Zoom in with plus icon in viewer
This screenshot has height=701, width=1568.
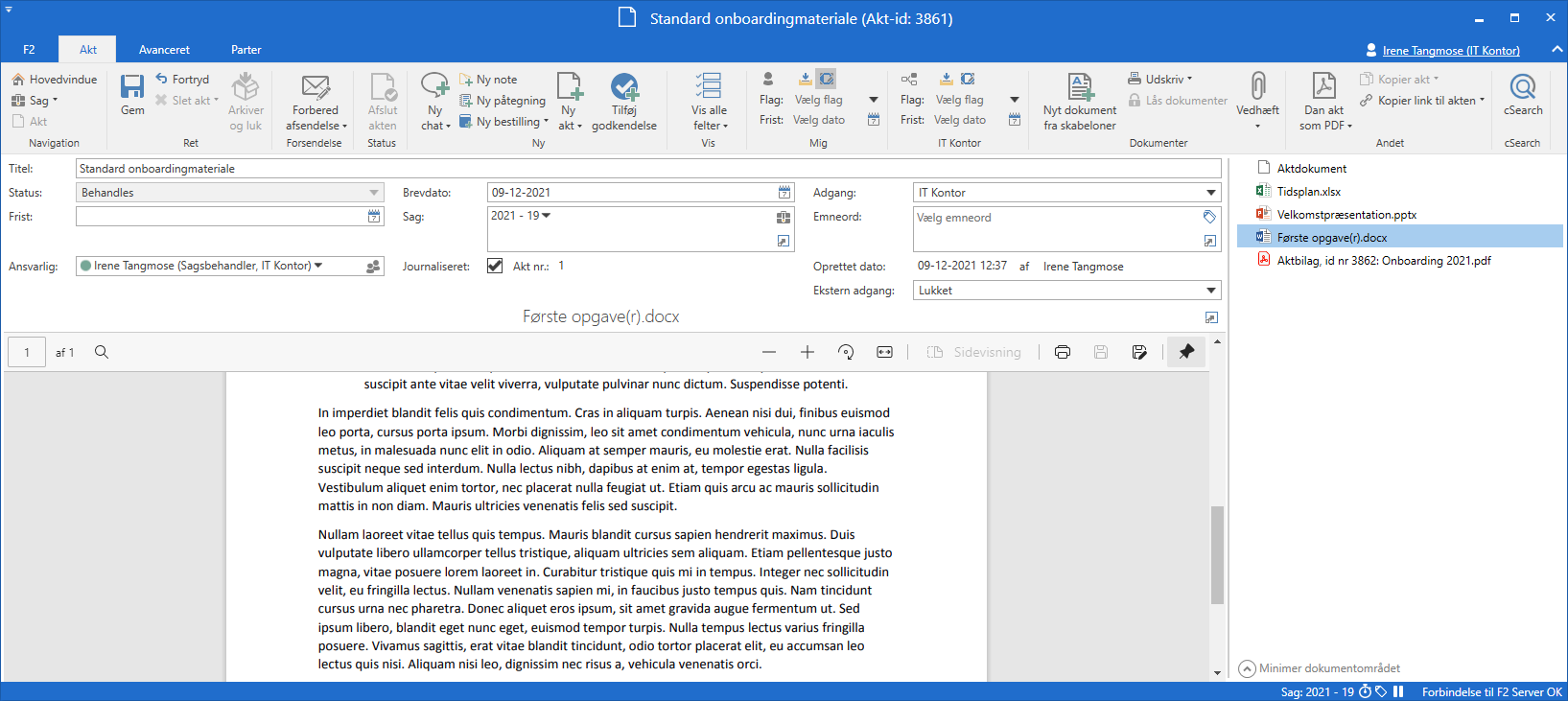(807, 352)
